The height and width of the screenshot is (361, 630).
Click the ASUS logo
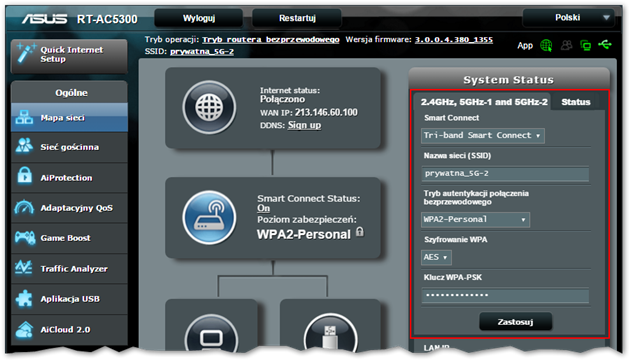point(44,19)
